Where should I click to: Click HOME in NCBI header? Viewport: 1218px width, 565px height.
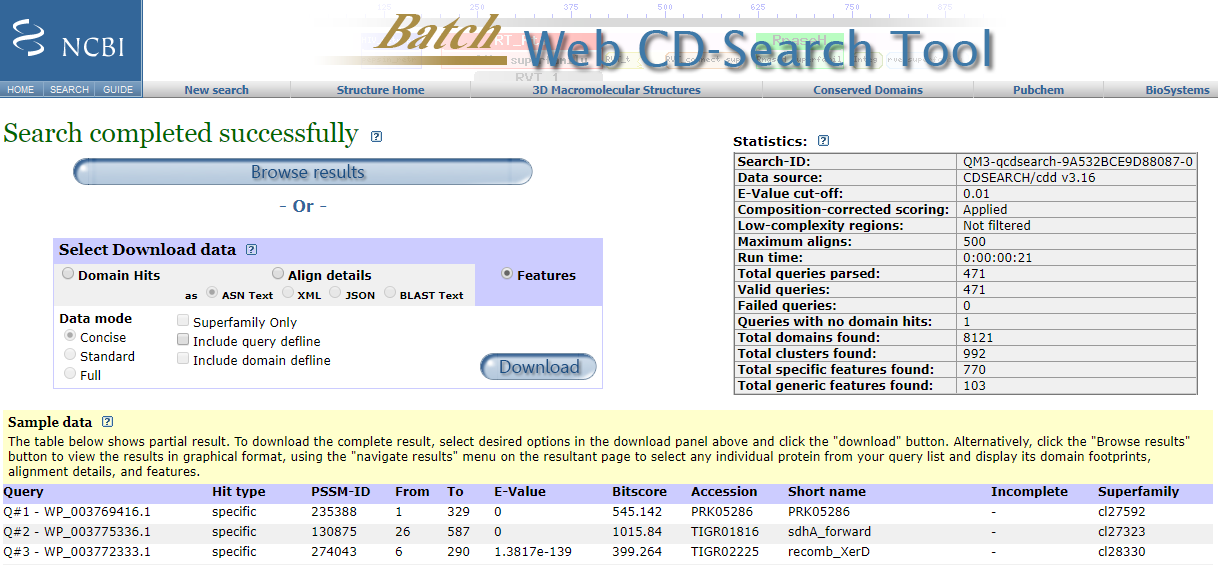coord(20,90)
